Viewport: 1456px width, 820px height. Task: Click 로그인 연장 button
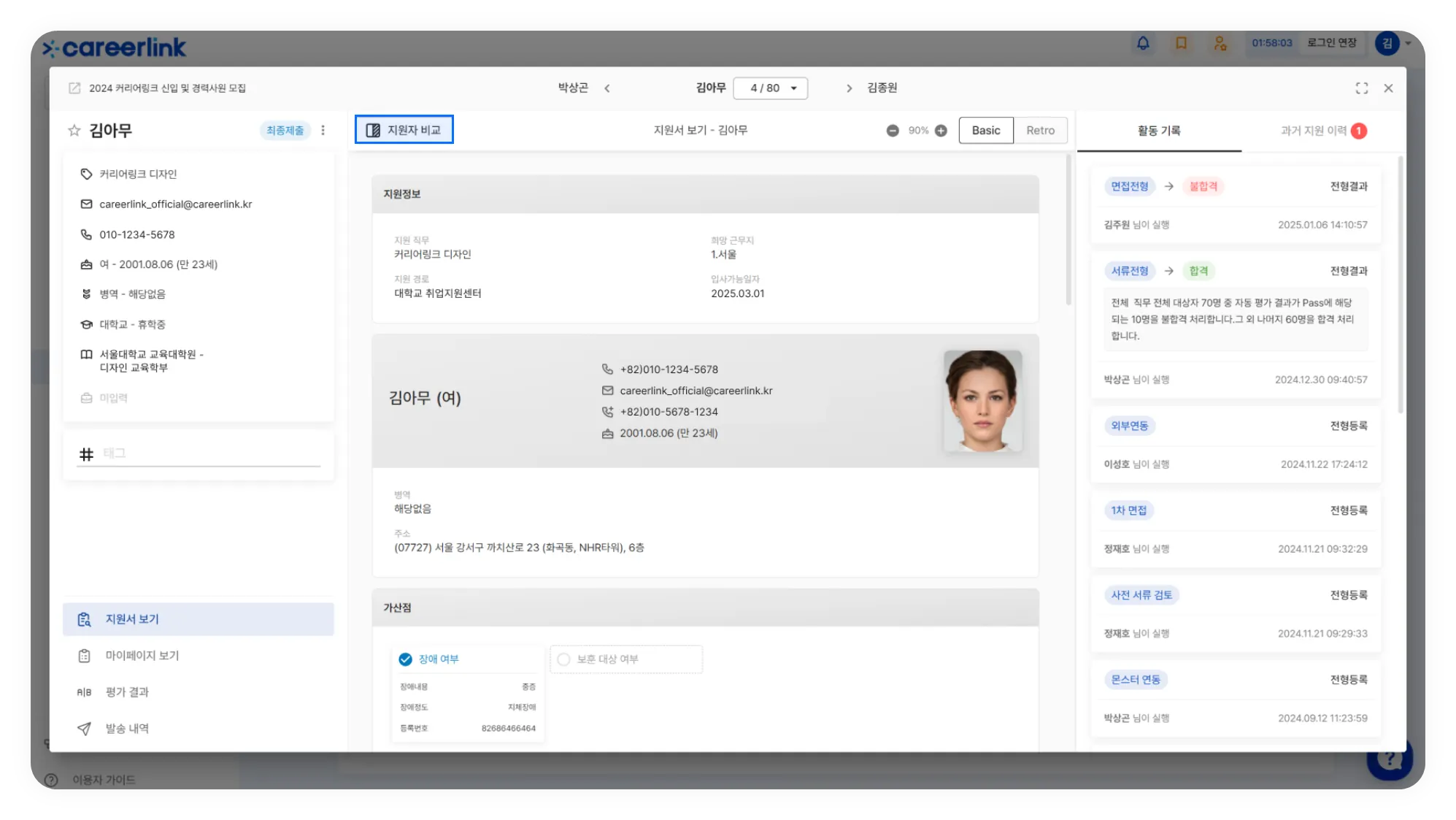(x=1331, y=43)
